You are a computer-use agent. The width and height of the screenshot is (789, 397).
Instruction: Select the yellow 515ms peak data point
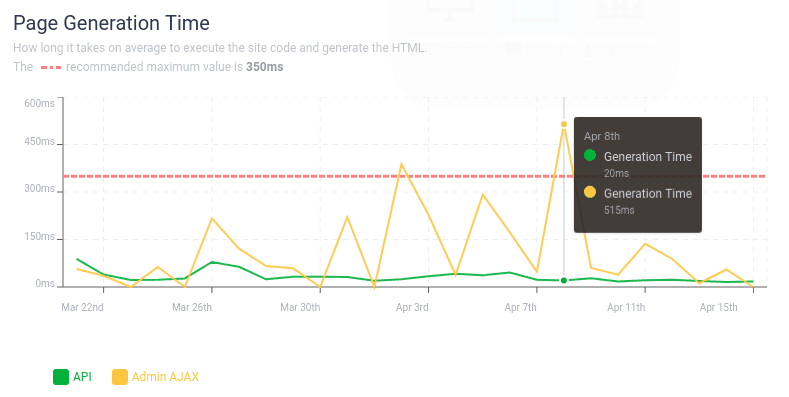click(x=564, y=124)
